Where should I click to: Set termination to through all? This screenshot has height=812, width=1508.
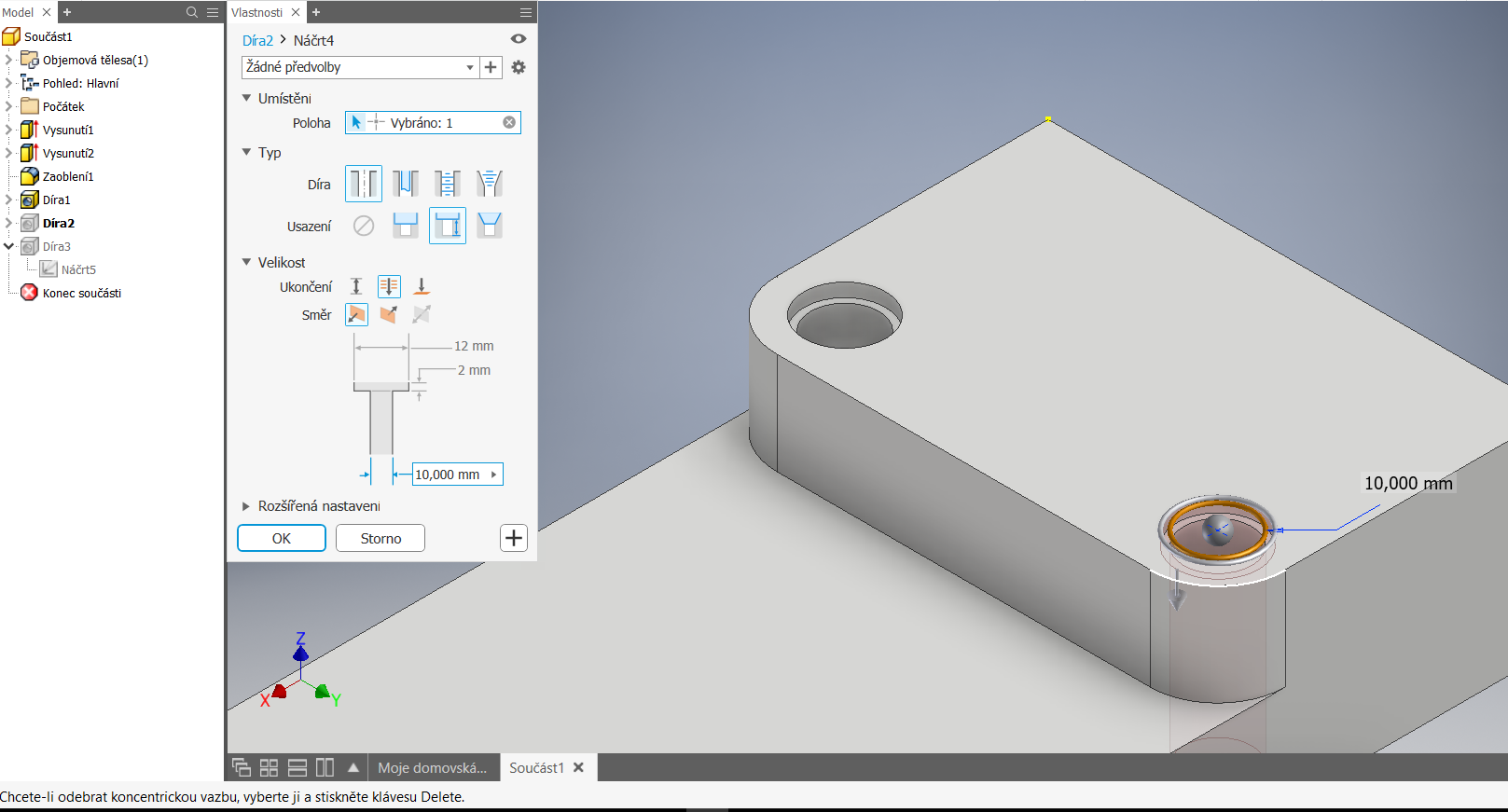click(x=389, y=286)
